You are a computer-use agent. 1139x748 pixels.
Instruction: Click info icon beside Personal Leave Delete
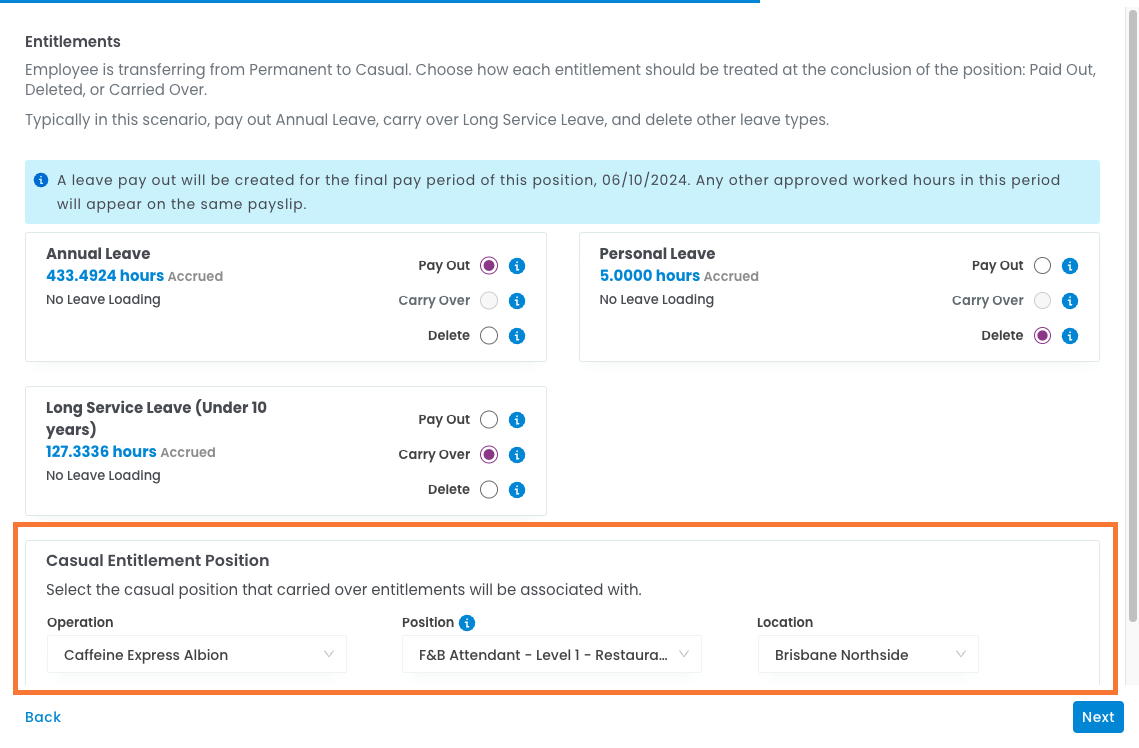(x=1070, y=336)
